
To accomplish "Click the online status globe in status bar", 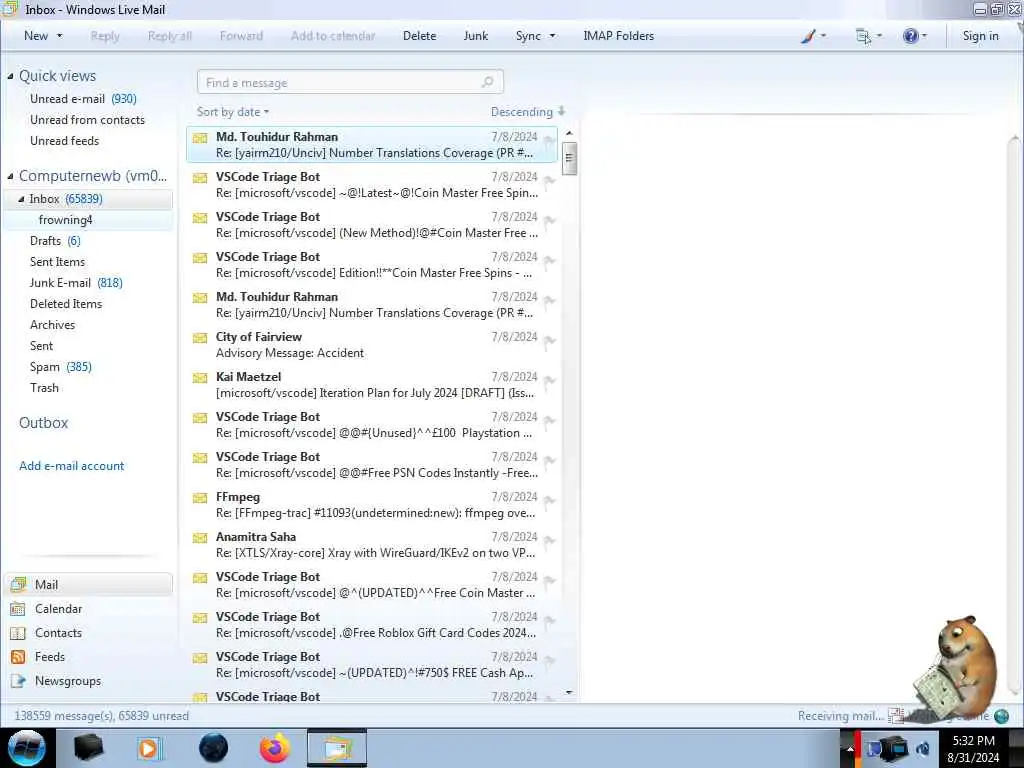I will coord(1001,716).
